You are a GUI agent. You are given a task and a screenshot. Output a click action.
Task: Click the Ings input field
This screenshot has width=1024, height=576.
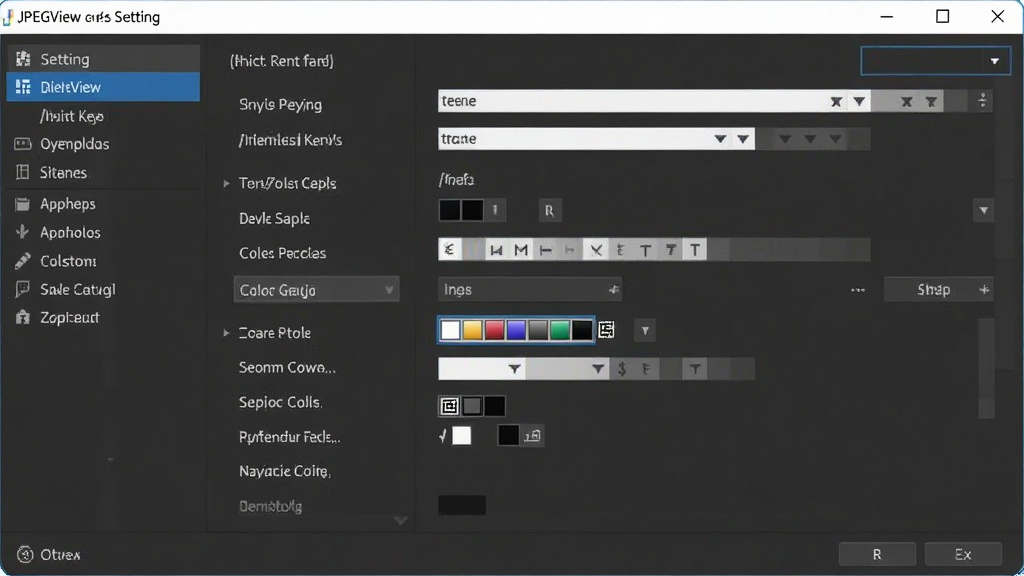[530, 289]
